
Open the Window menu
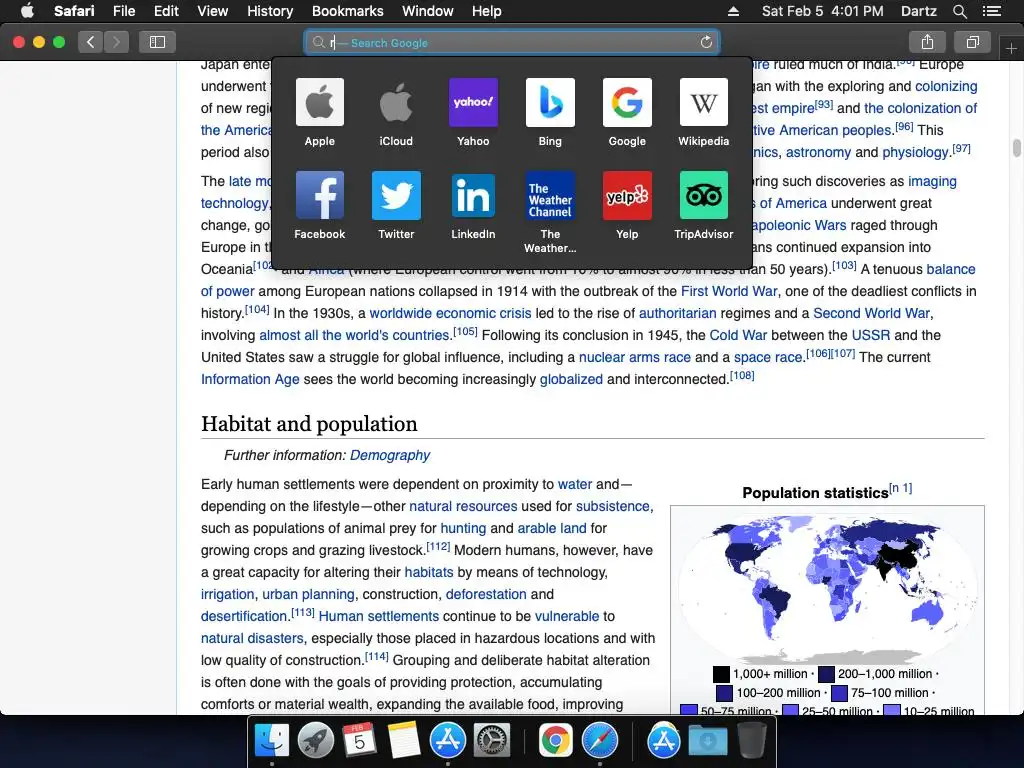pyautogui.click(x=428, y=11)
